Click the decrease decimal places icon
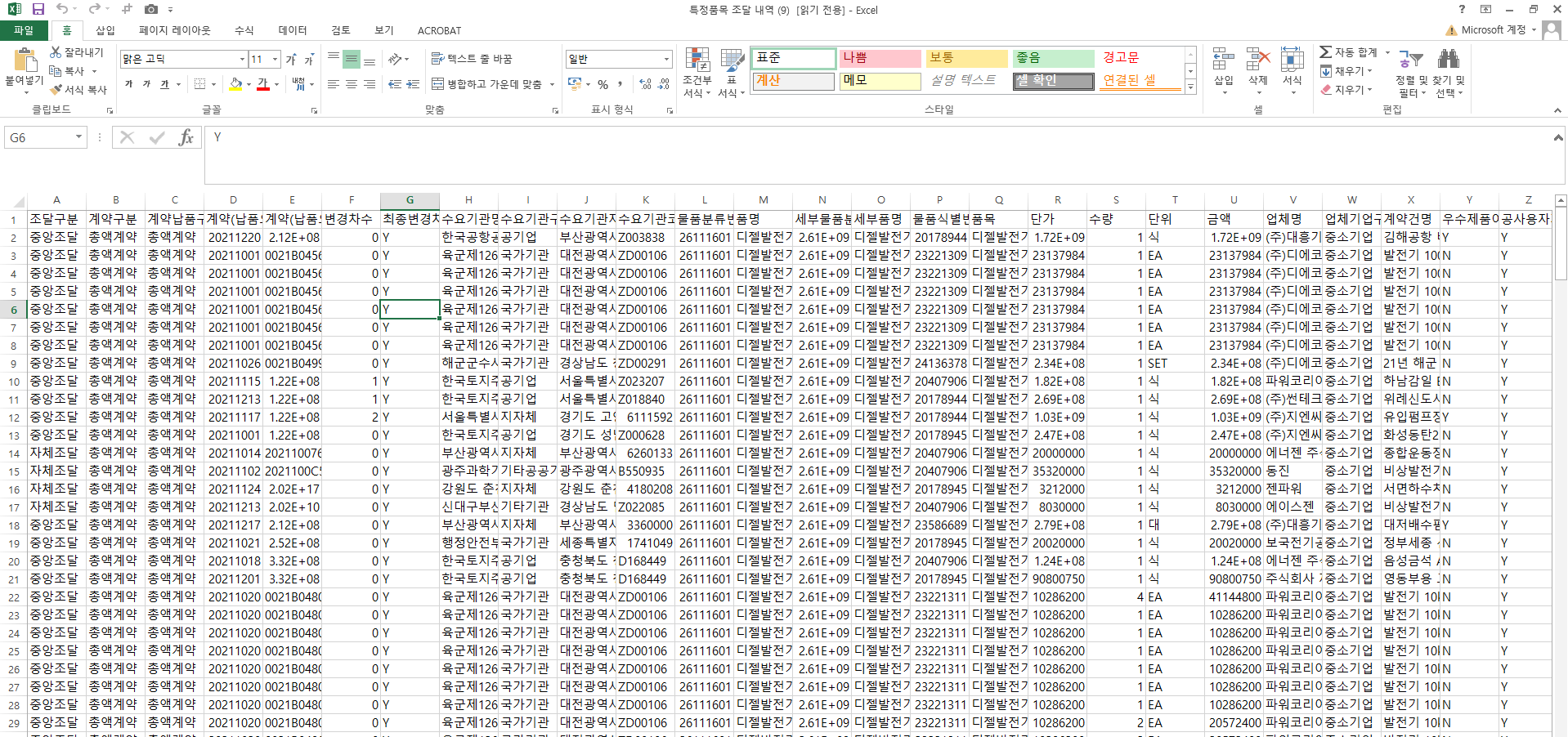Screen dimensions: 1568x737 click(664, 84)
